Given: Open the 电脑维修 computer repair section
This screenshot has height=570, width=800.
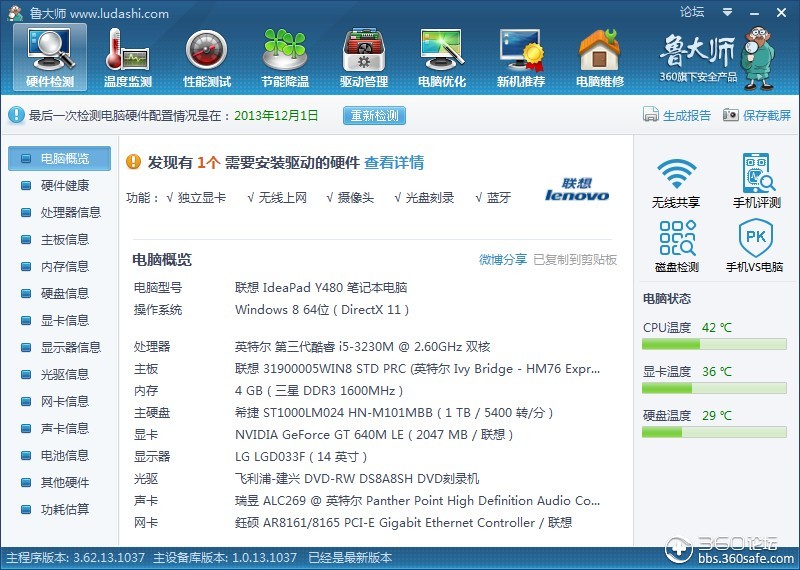Looking at the screenshot, I should pos(599,56).
